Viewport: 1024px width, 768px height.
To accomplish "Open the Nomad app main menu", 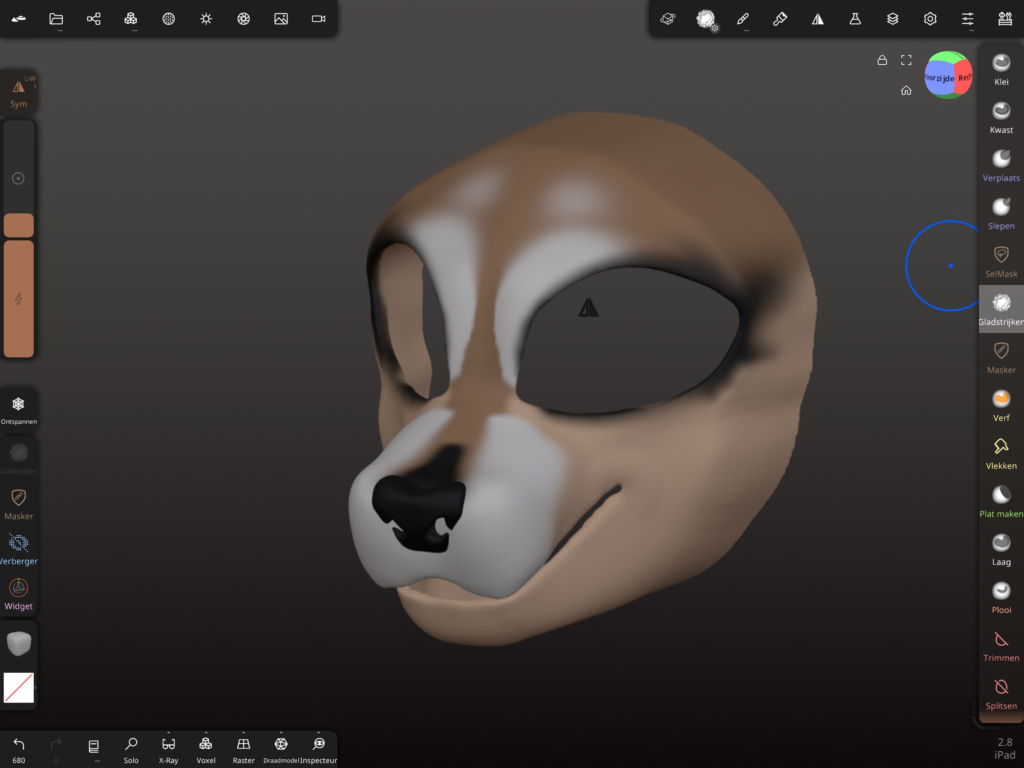I will click(x=19, y=19).
